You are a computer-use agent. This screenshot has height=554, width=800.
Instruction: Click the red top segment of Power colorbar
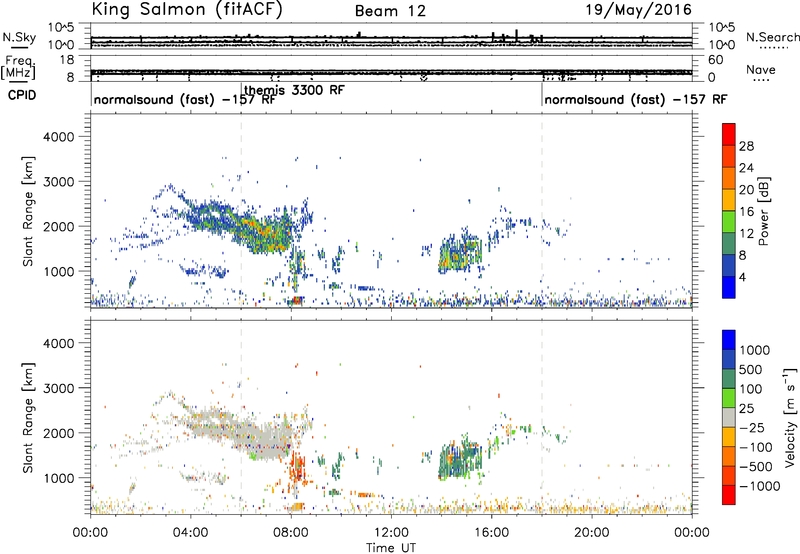(729, 134)
